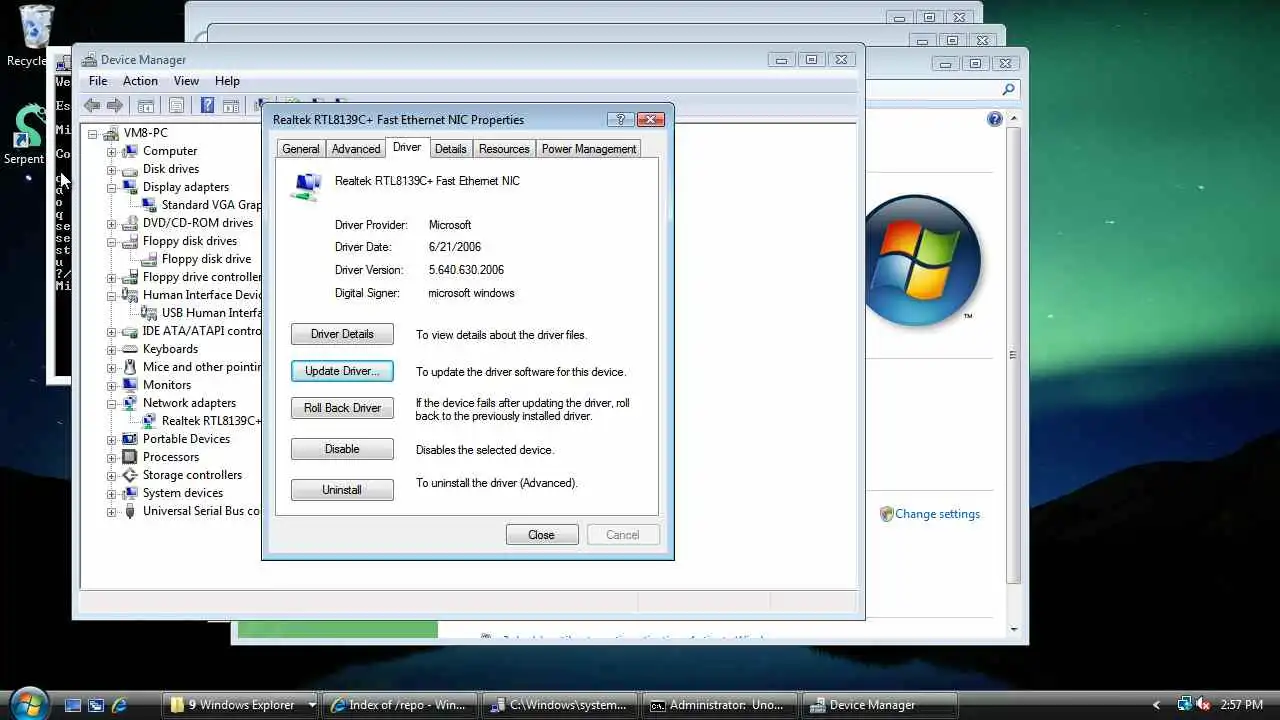
Task: Switch to the Details tab
Action: [450, 149]
